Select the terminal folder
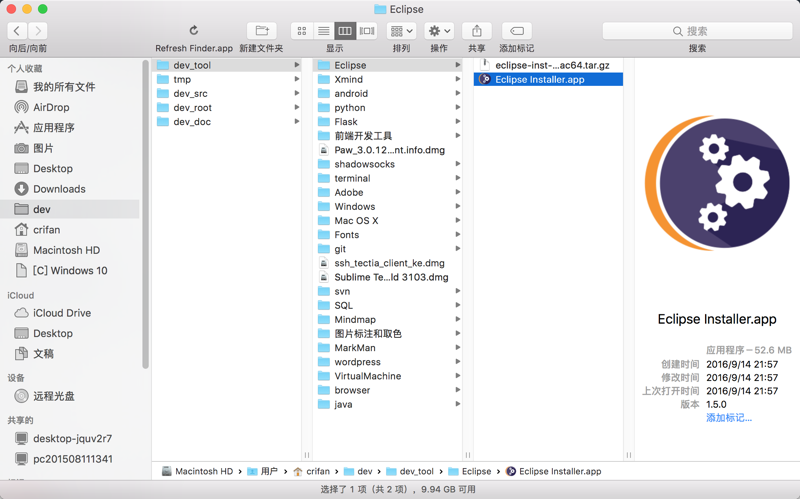The image size is (800, 499). (388, 178)
